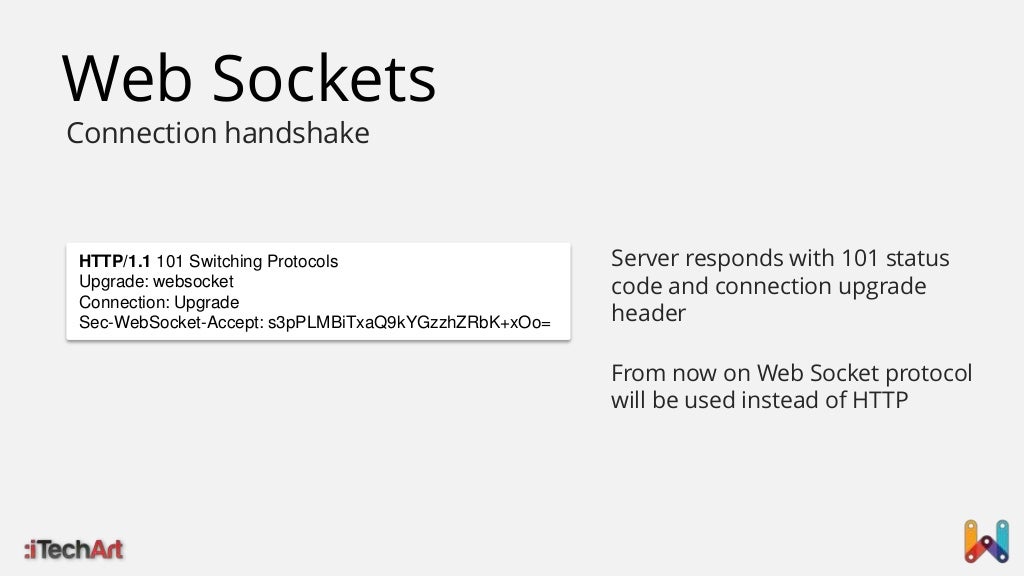Click the Server responds with 101 status text
1024x576 pixels.
tap(780, 258)
